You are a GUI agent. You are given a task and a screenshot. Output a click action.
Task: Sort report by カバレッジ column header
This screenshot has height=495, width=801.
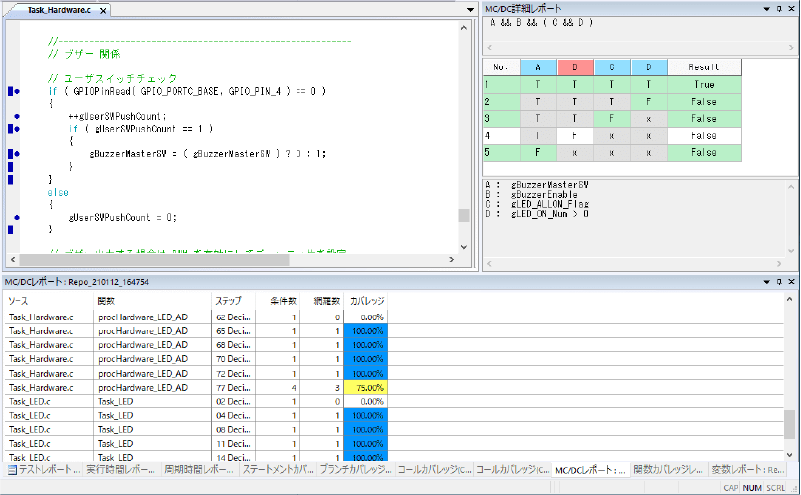[364, 300]
